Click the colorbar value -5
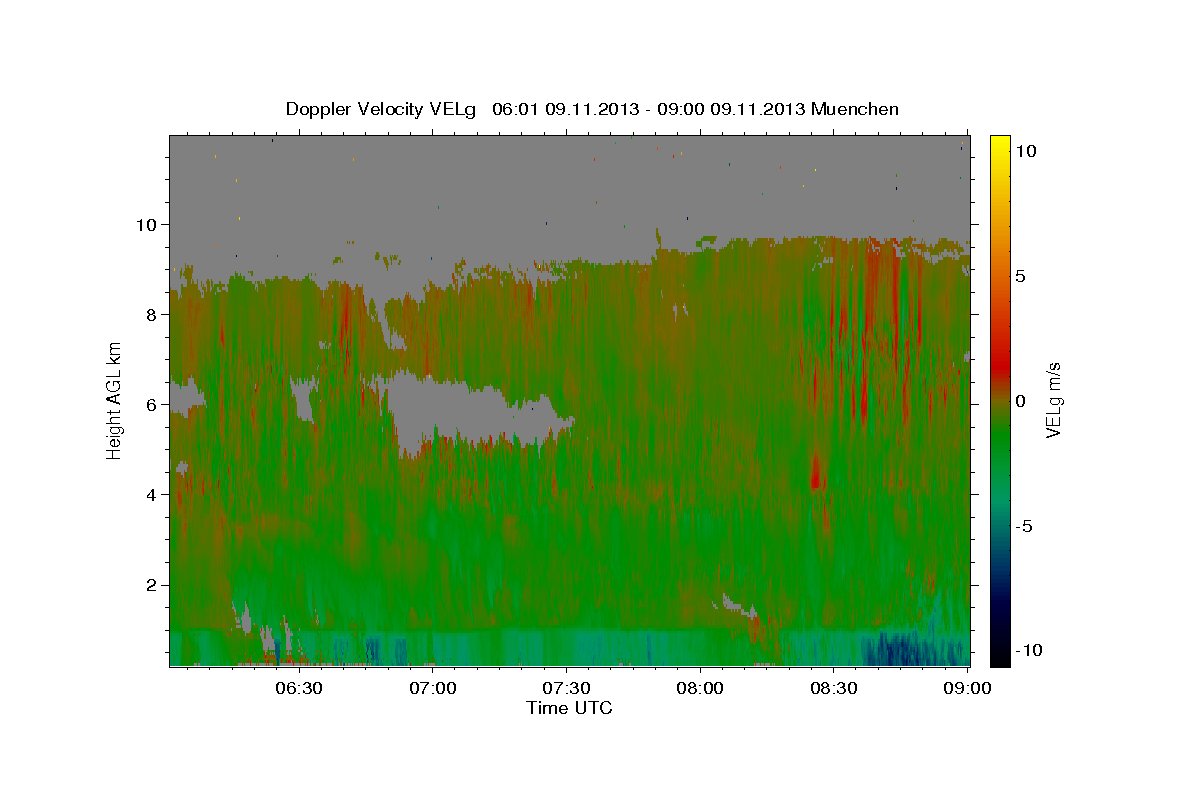Image resolution: width=1200 pixels, height=800 pixels. [x=1025, y=526]
